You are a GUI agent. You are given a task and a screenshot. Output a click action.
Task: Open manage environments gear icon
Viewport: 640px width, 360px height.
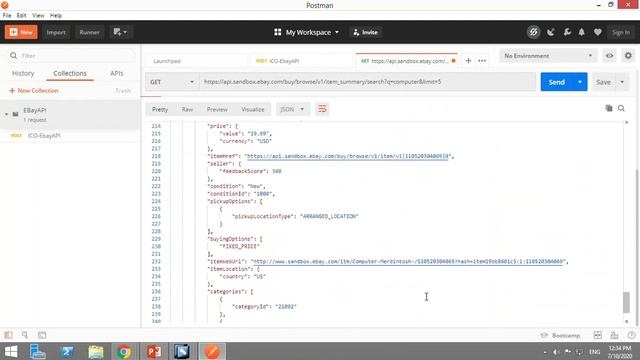point(628,56)
